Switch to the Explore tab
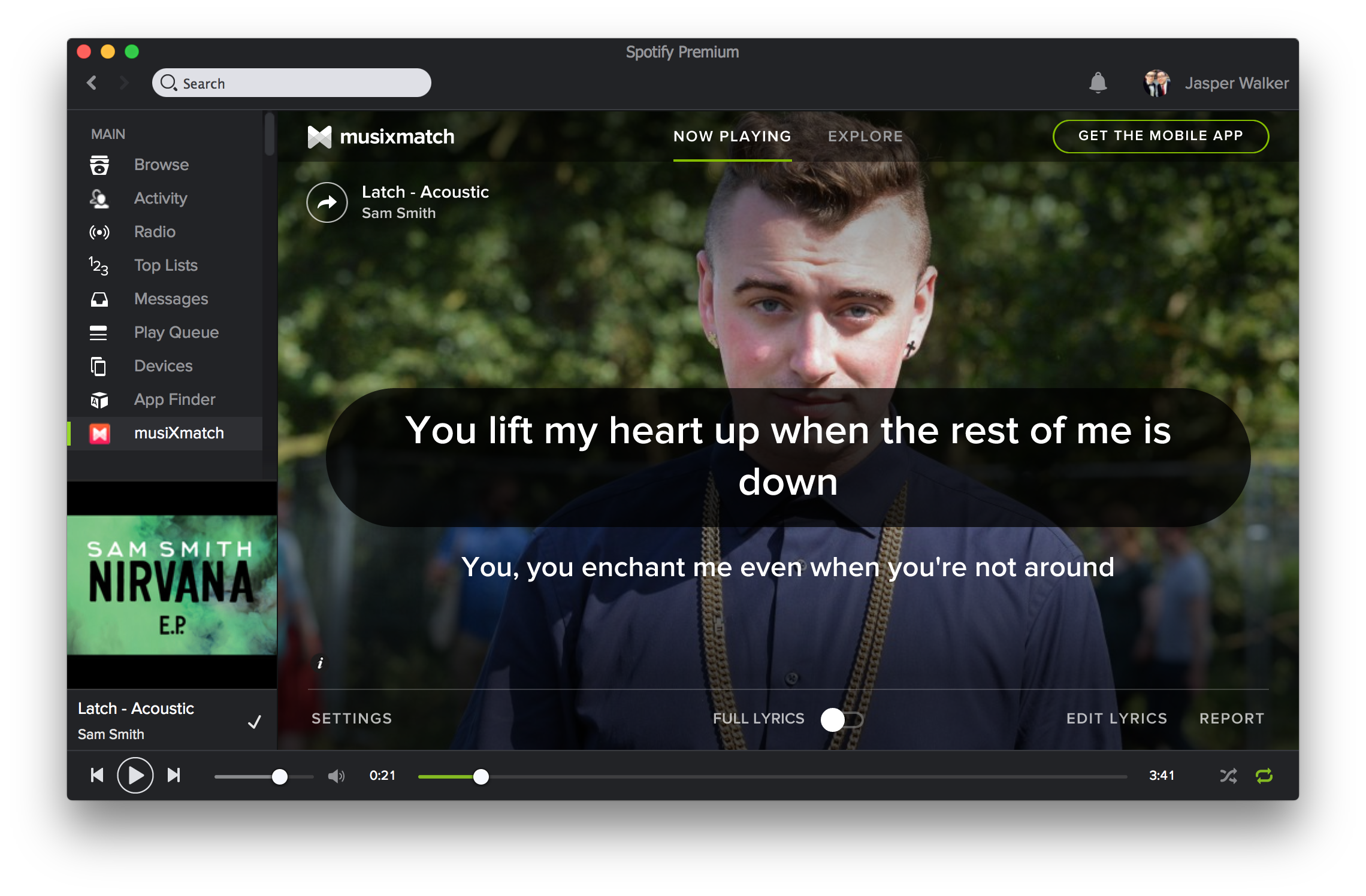This screenshot has height=896, width=1366. coord(865,137)
